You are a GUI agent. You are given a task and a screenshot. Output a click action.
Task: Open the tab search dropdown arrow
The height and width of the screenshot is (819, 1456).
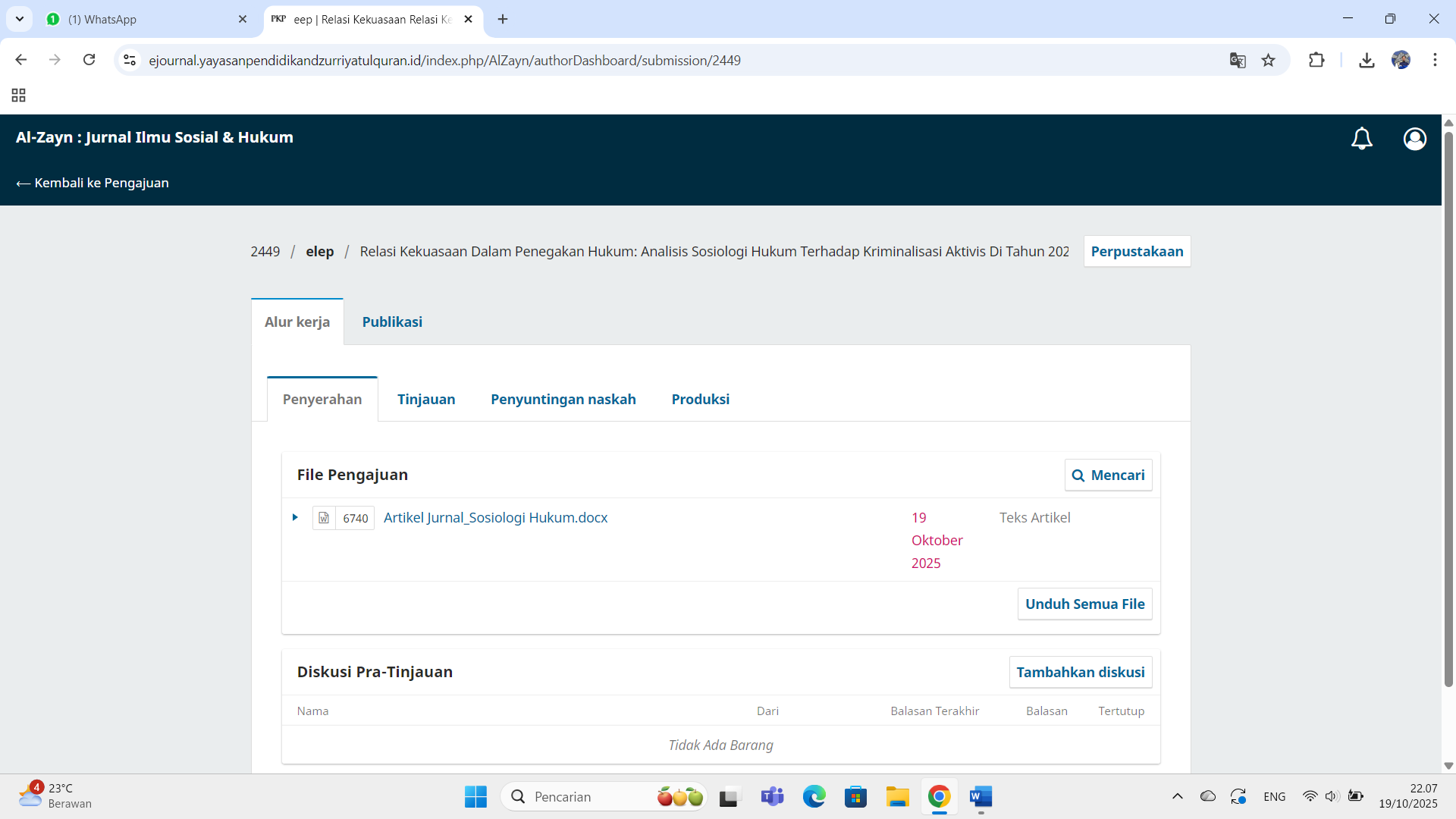coord(20,19)
